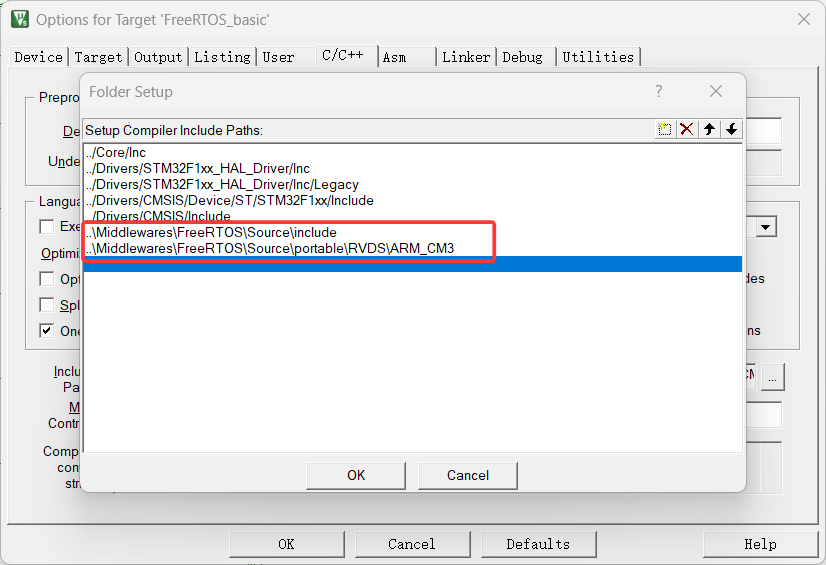Viewport: 826px width, 565px height.
Task: Select 'Middlewares\FreeRTOS\Source\include' path
Action: click(412, 232)
